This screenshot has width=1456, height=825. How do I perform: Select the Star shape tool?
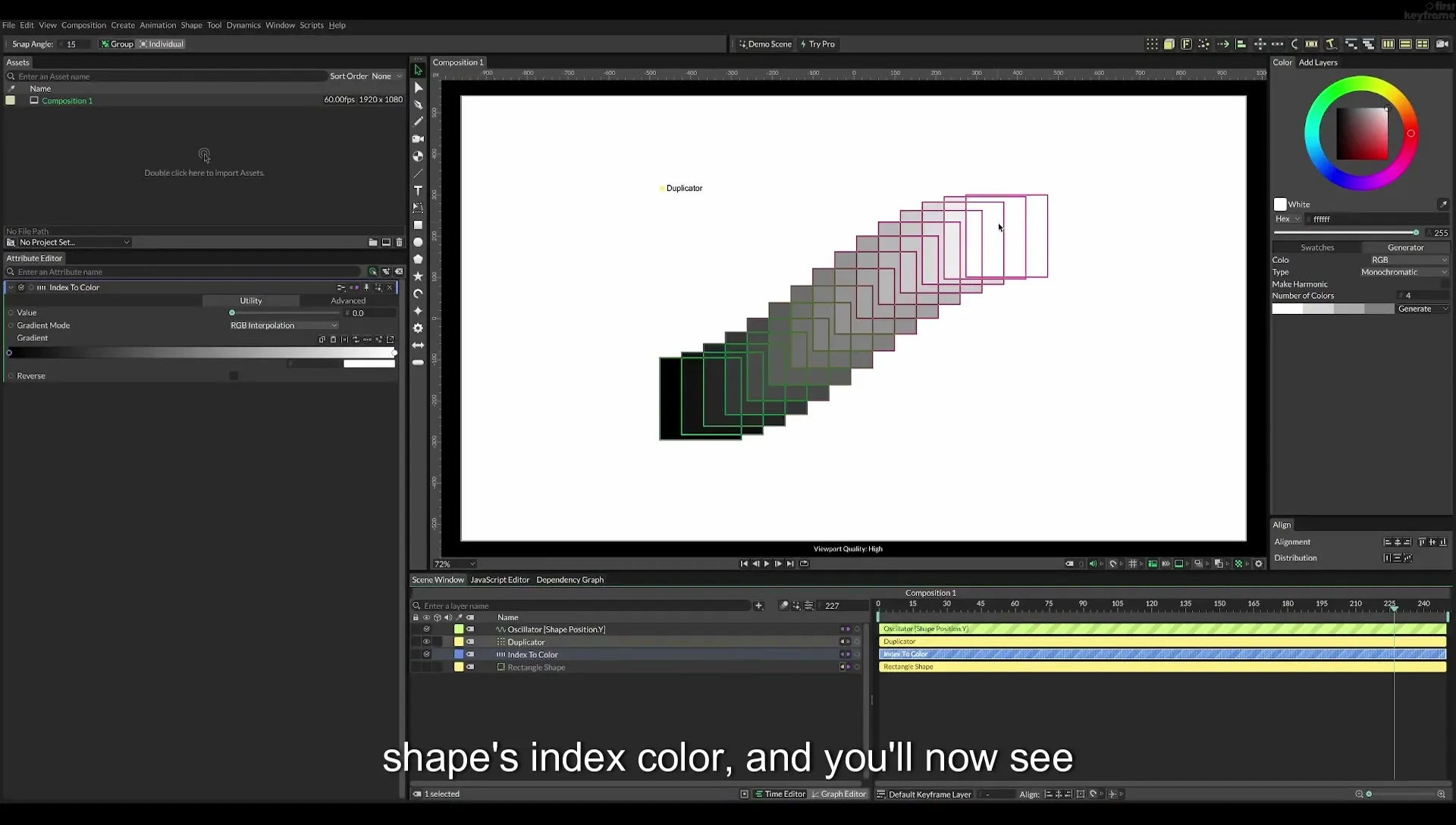(x=418, y=276)
